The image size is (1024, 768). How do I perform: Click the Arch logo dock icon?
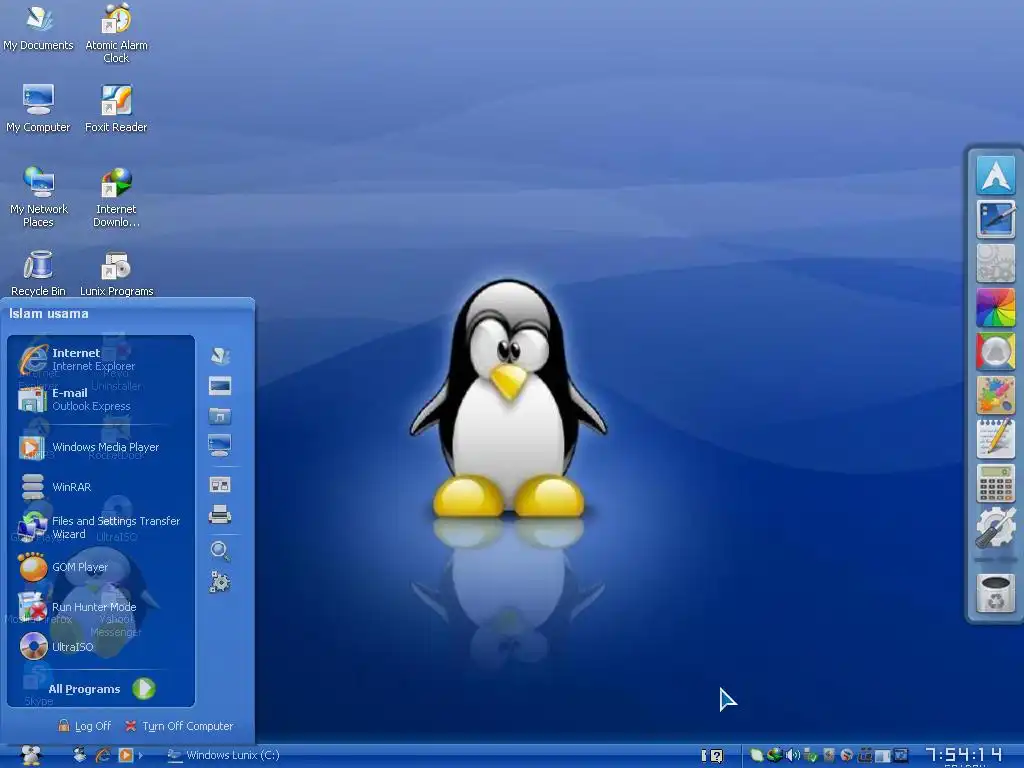pos(995,174)
